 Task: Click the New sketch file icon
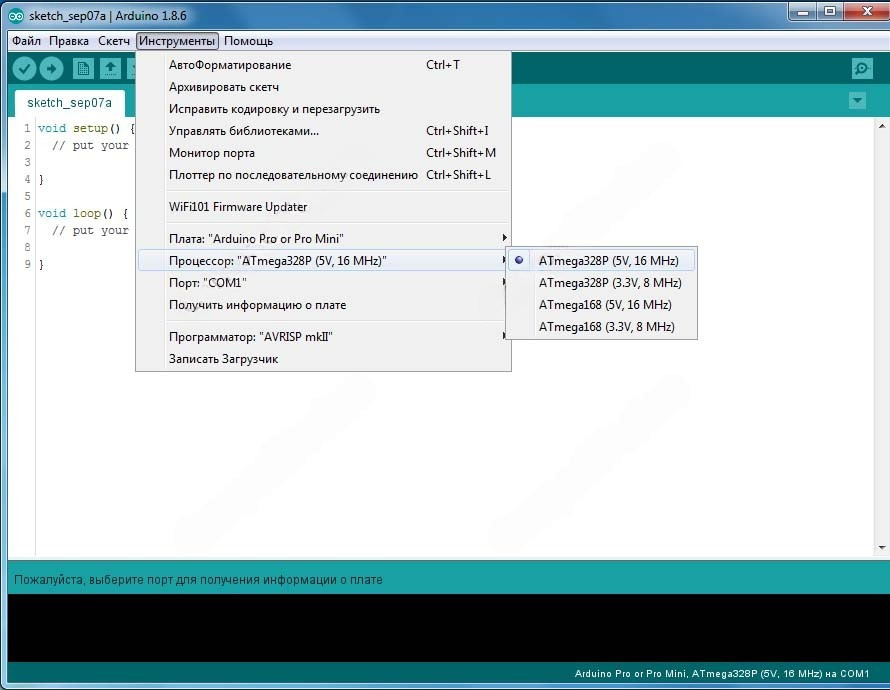pos(83,68)
